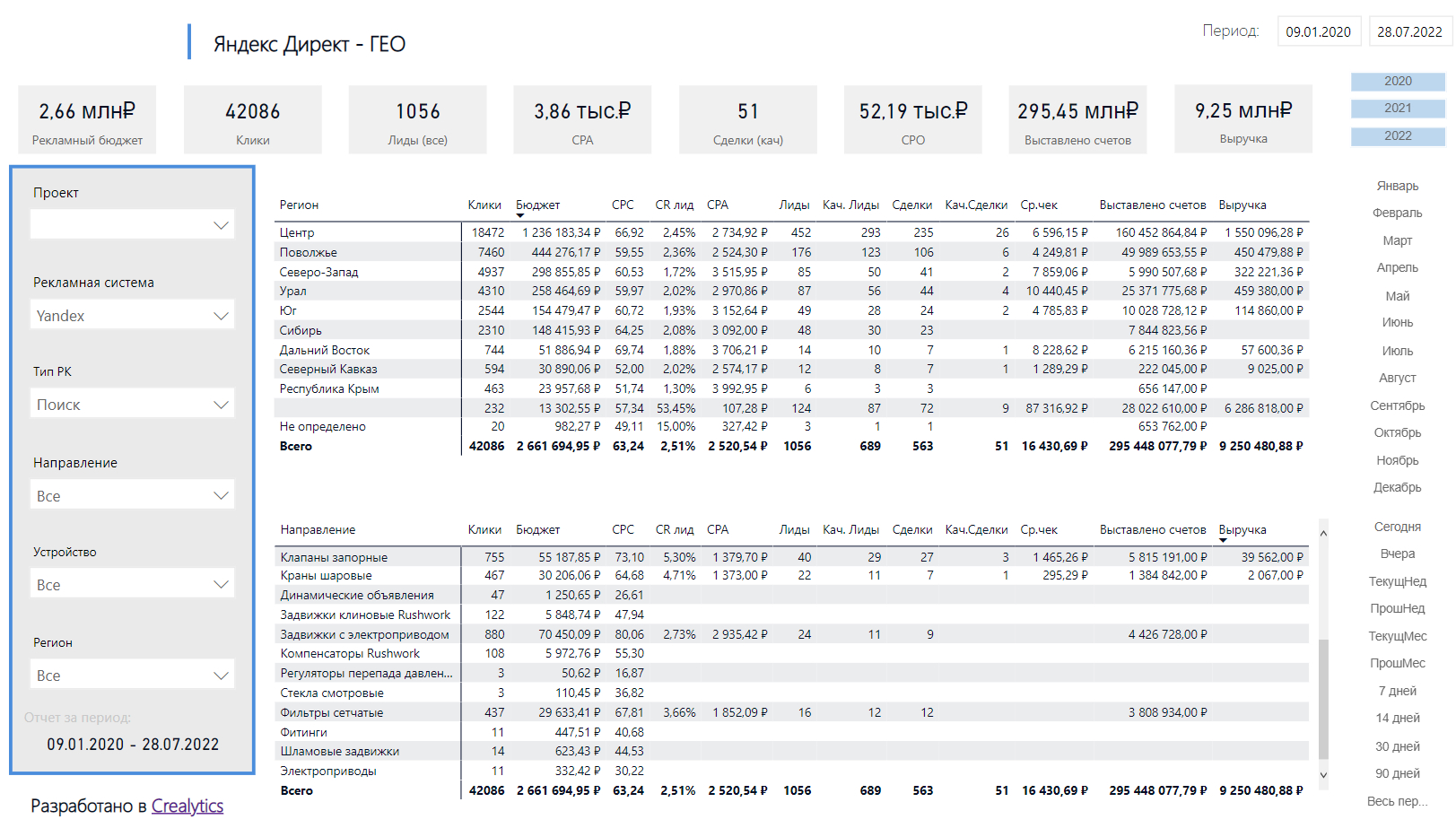The image size is (1456, 837).
Task: Click sort arrow under Бюджет column header
Action: 520,216
